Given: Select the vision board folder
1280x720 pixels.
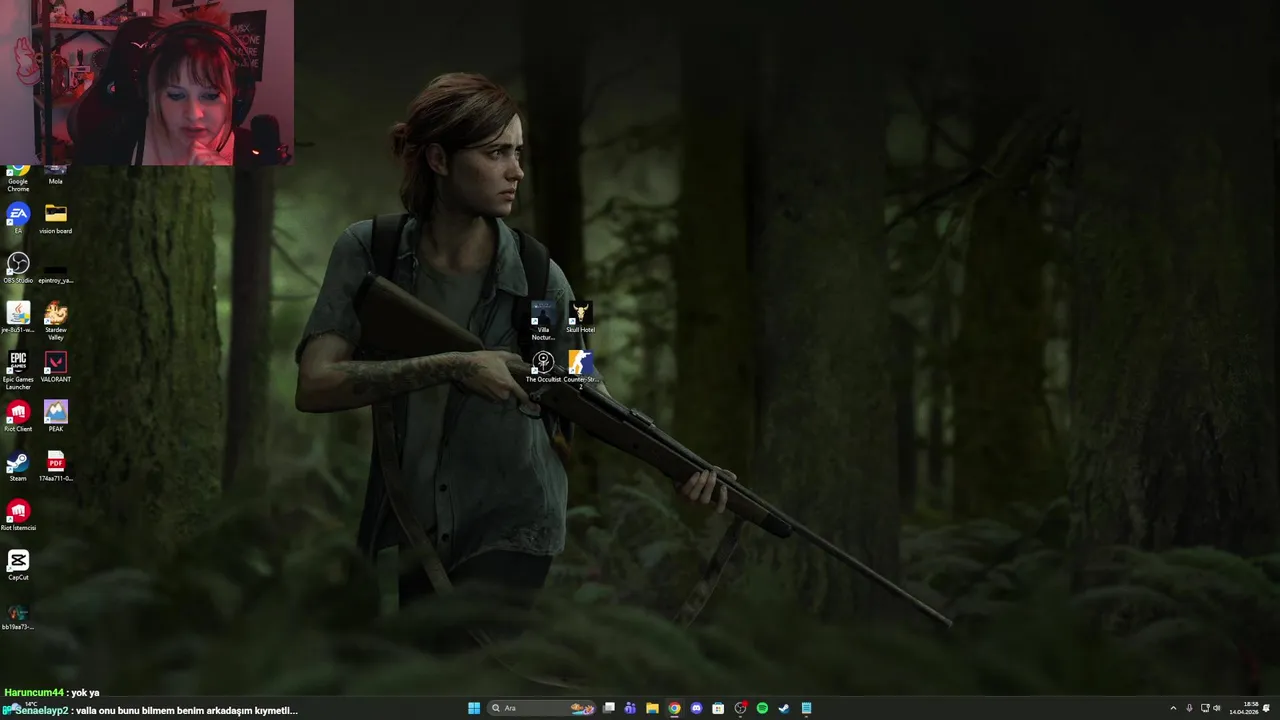Looking at the screenshot, I should tap(56, 218).
